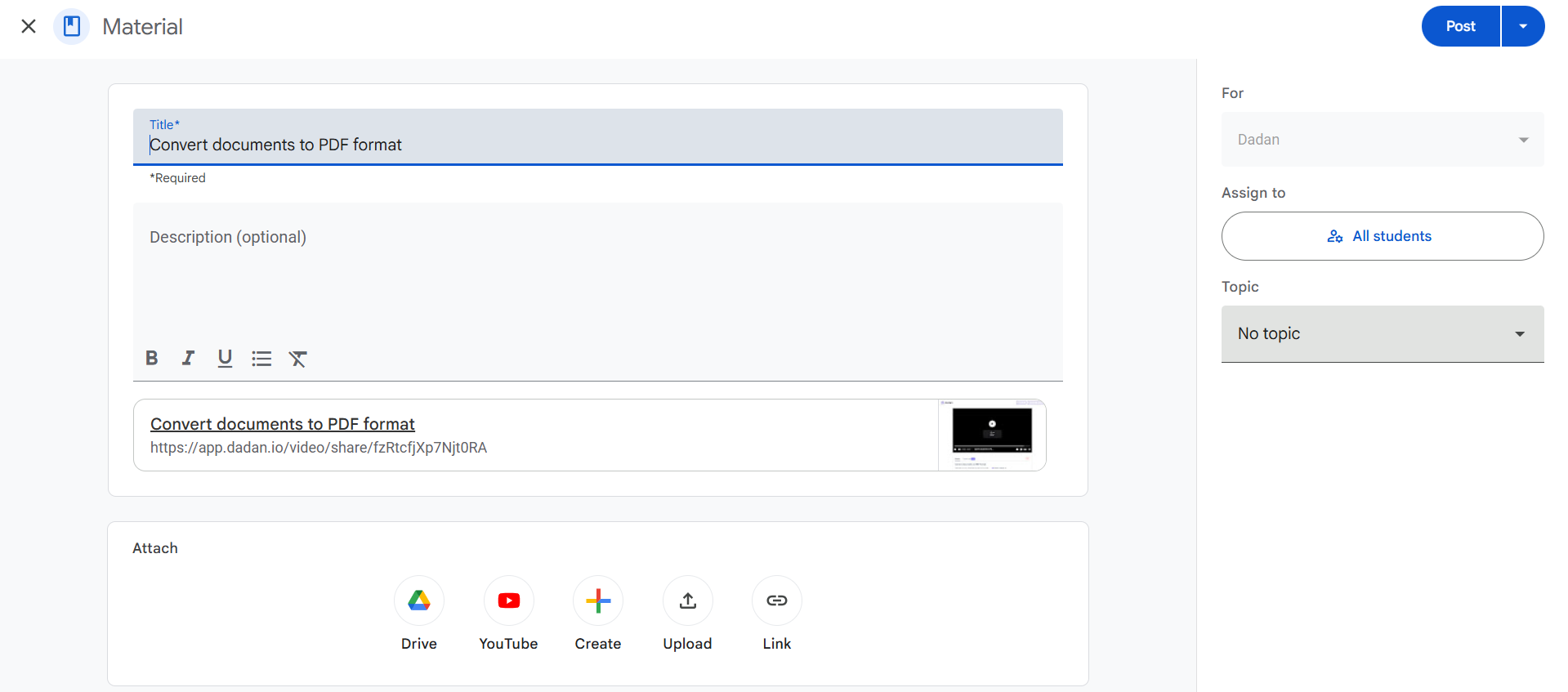Remove text formatting
Viewport: 1568px width, 692px height.
(x=298, y=358)
